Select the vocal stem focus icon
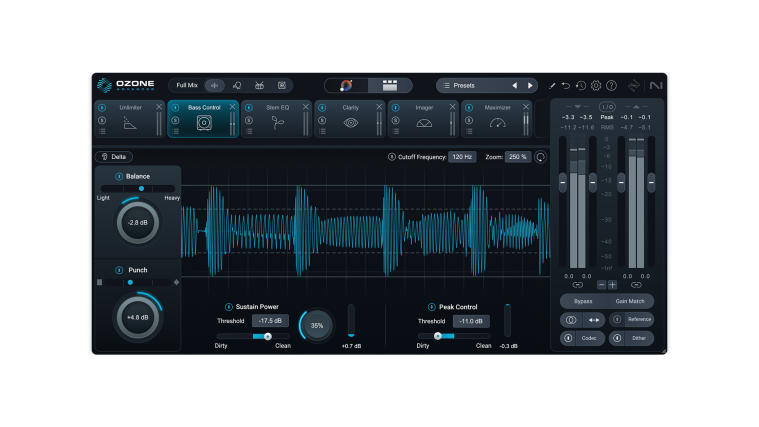The height and width of the screenshot is (427, 759). click(237, 85)
